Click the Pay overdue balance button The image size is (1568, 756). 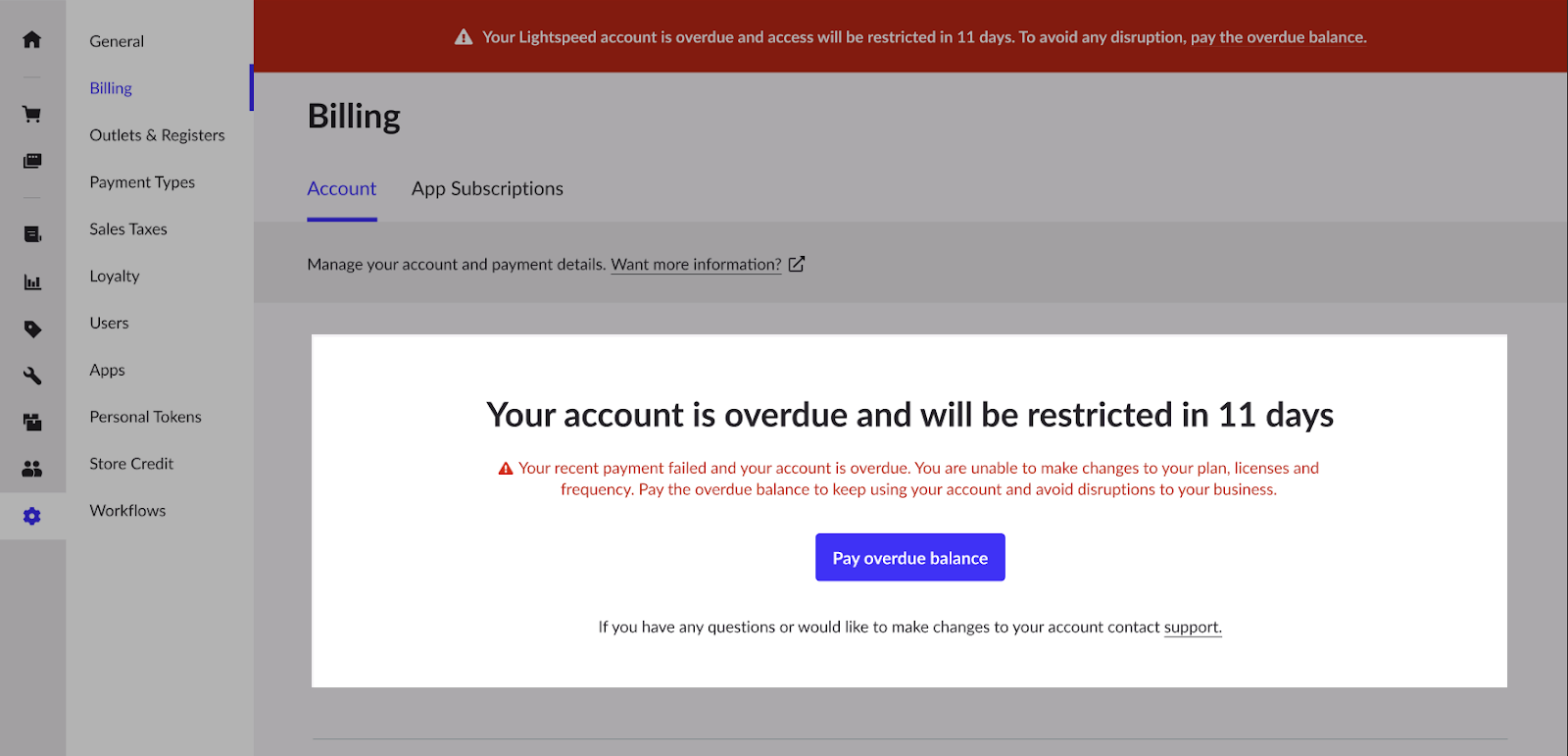[x=910, y=557]
